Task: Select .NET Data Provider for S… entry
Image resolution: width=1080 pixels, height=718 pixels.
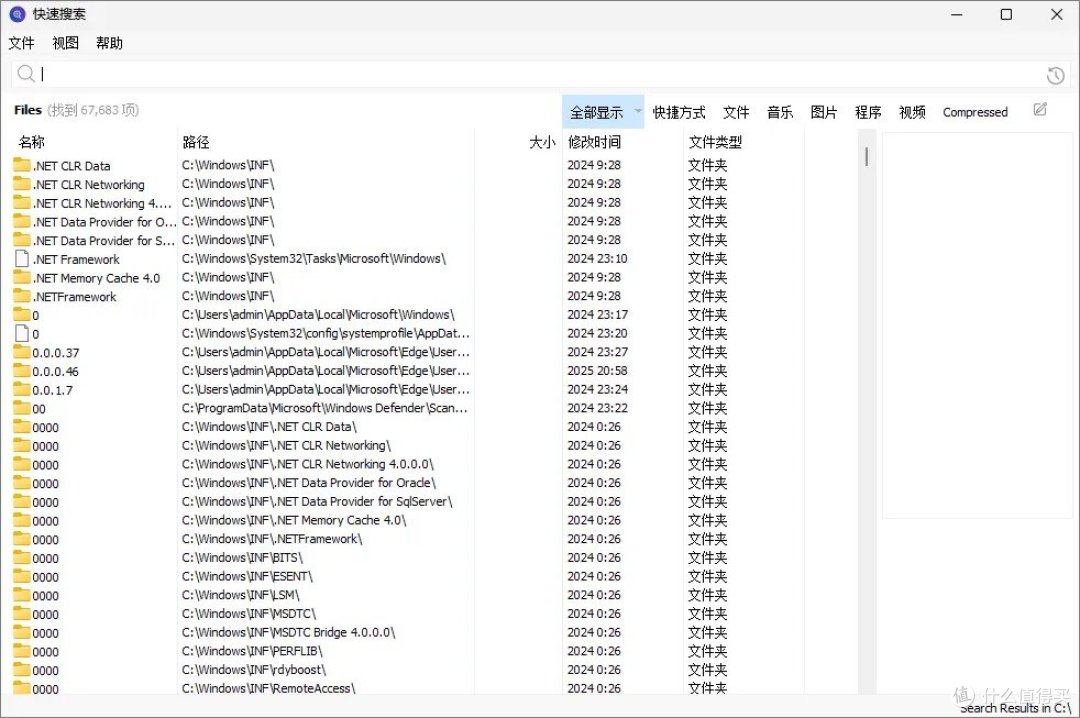Action: (x=103, y=240)
